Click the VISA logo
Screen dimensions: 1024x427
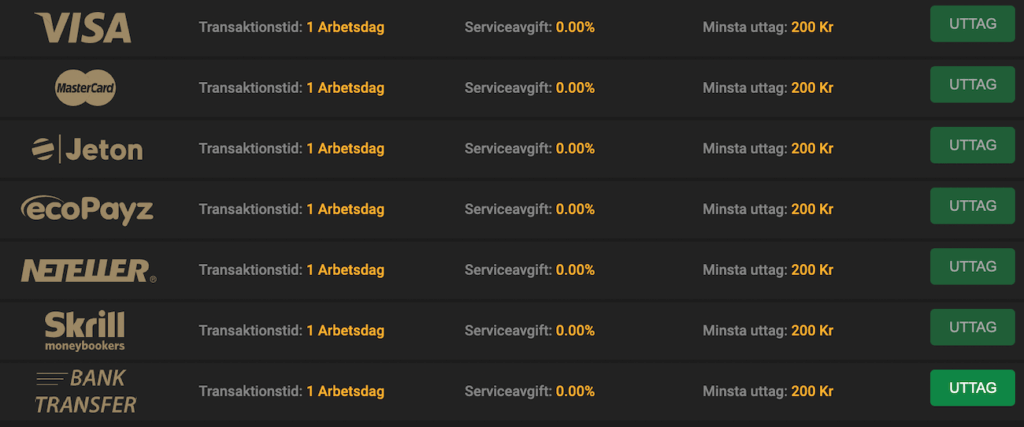[83, 28]
